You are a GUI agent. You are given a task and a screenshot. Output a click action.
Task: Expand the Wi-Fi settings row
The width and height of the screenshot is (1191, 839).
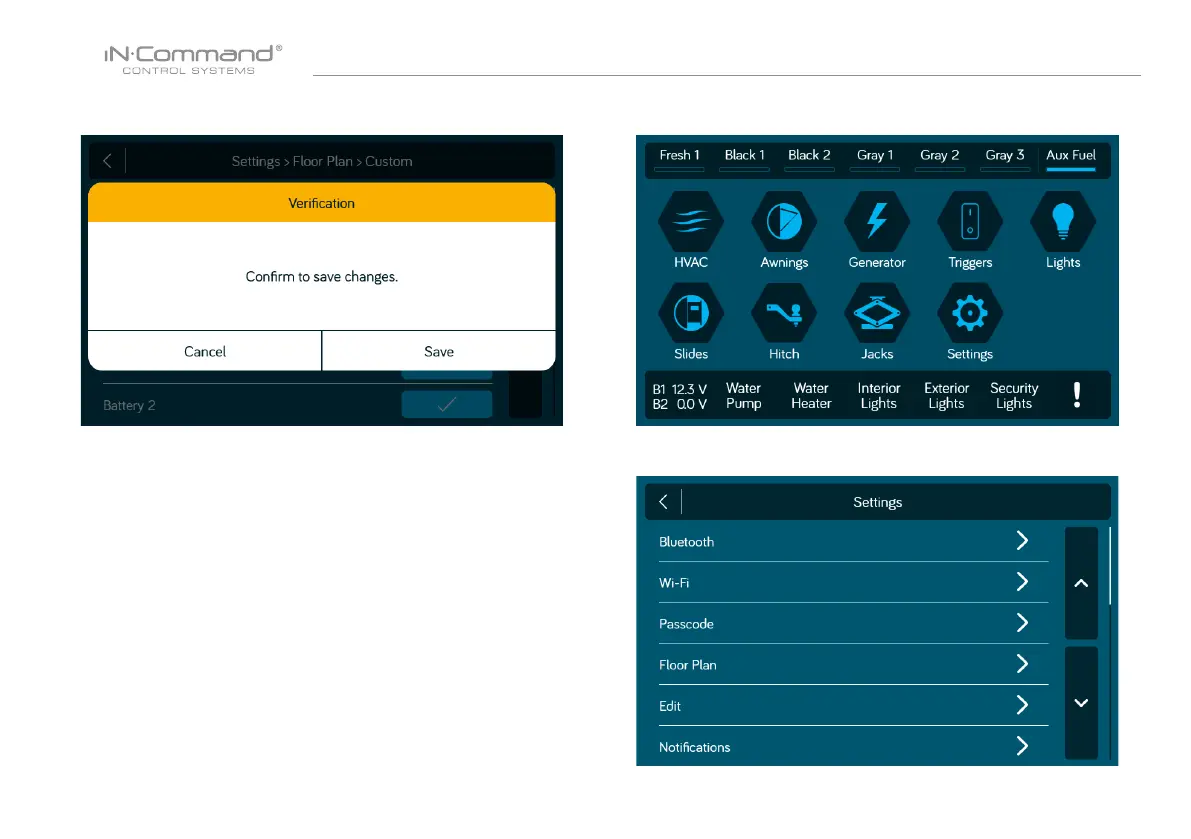click(x=854, y=582)
